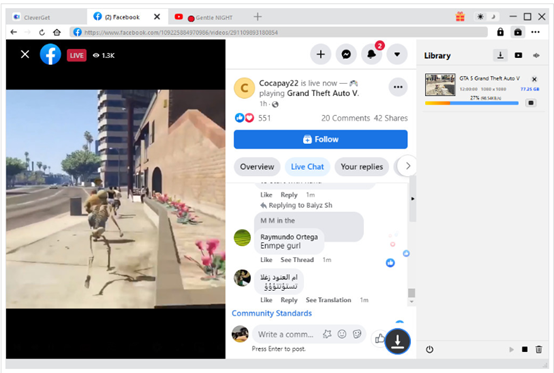Stop the GTA 5 download in progress
This screenshot has width=554, height=373.
tap(531, 103)
